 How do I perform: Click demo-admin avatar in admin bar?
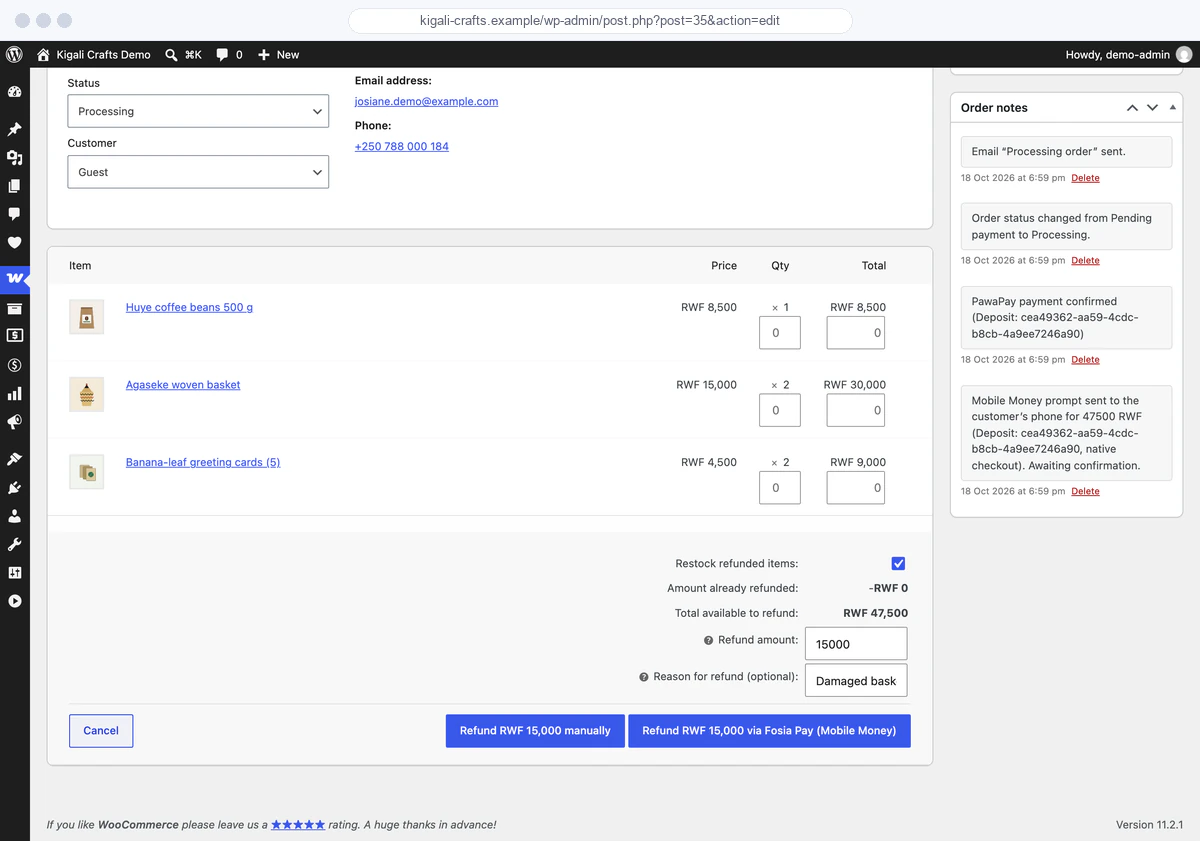pyautogui.click(x=1184, y=55)
